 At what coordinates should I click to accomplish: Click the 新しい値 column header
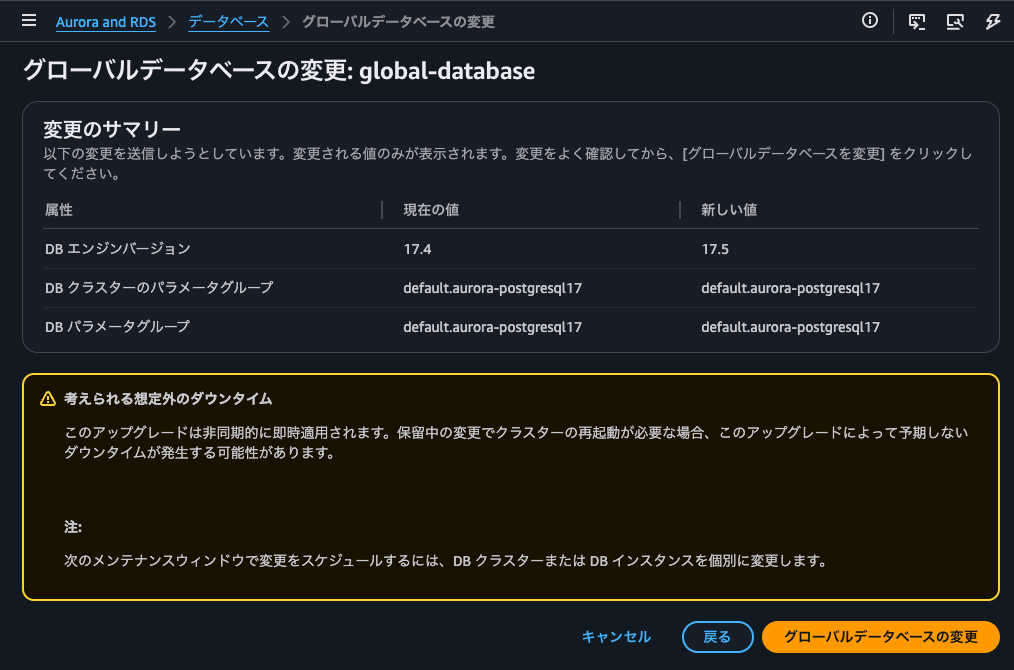721,210
